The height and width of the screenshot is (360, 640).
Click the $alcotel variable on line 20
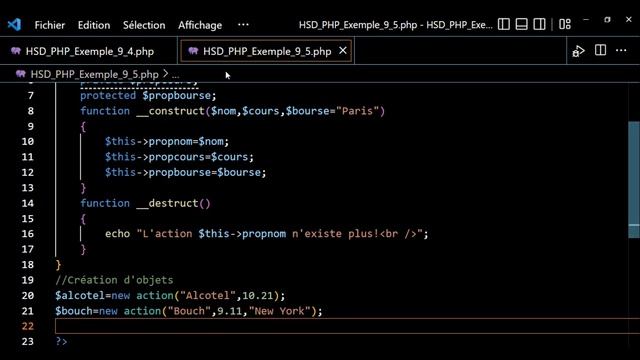click(x=80, y=296)
